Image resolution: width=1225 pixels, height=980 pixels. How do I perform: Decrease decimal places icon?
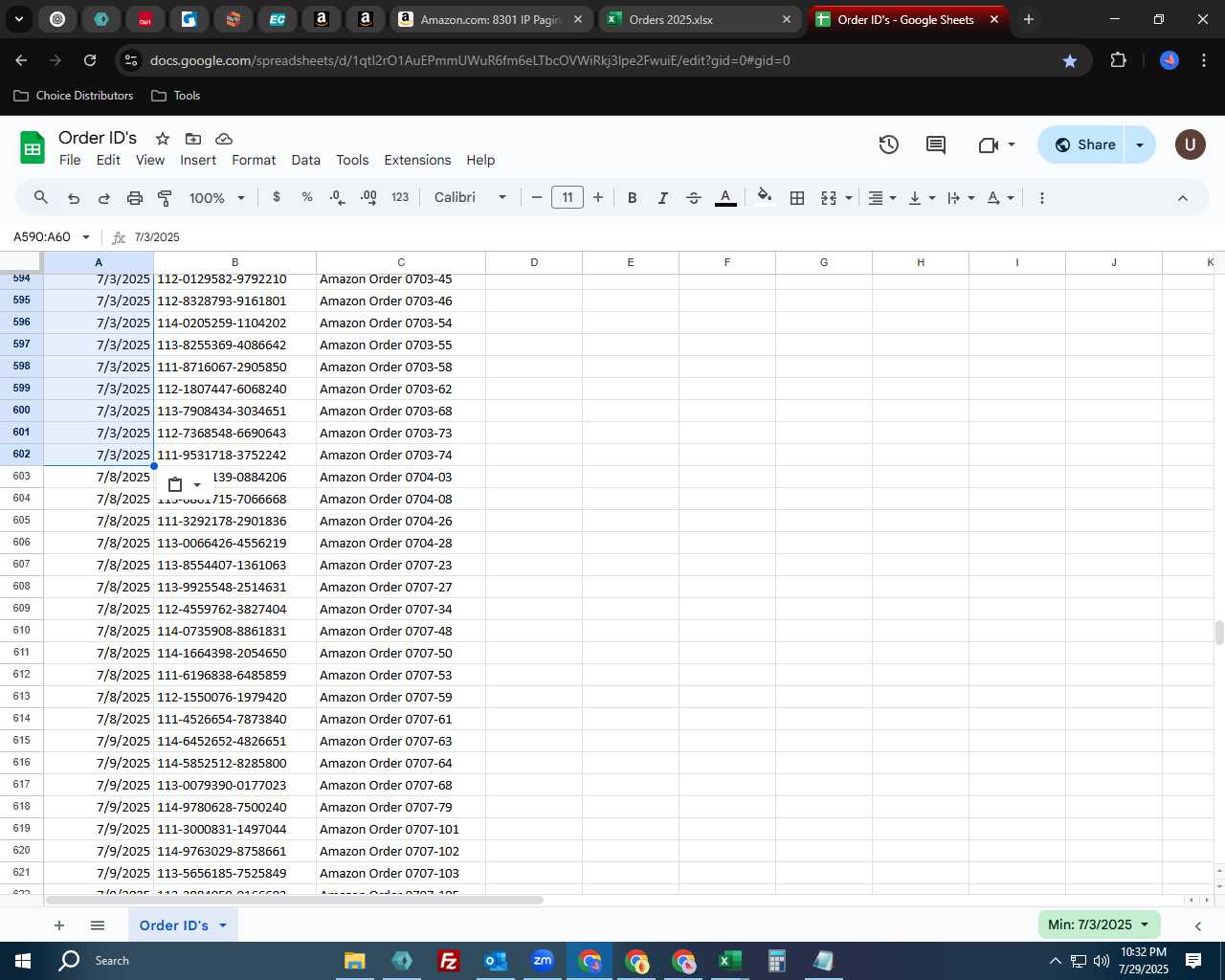coord(337,197)
